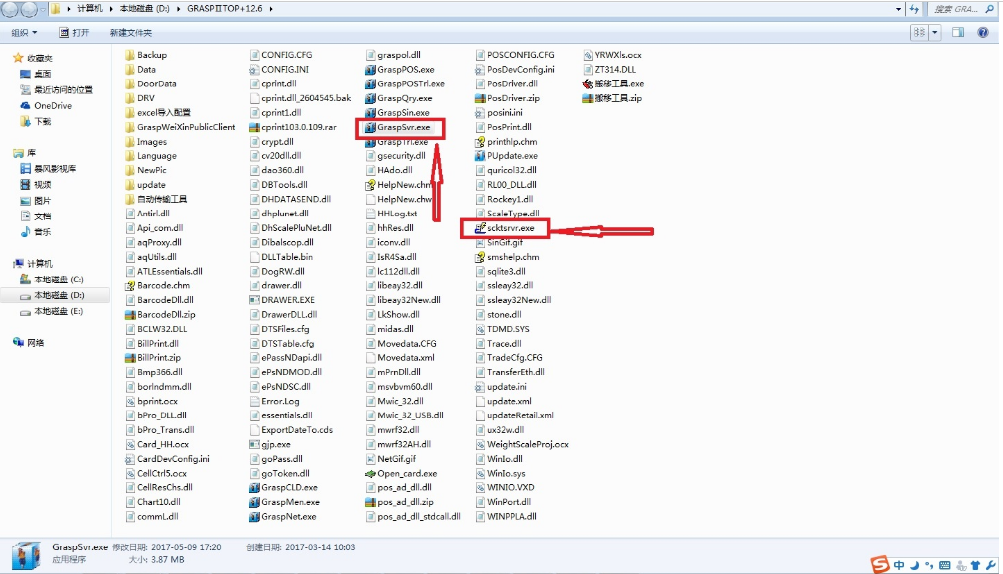Viewport: 1003px width, 574px height.
Task: Open 网络 network in sidebar
Action: 29,343
